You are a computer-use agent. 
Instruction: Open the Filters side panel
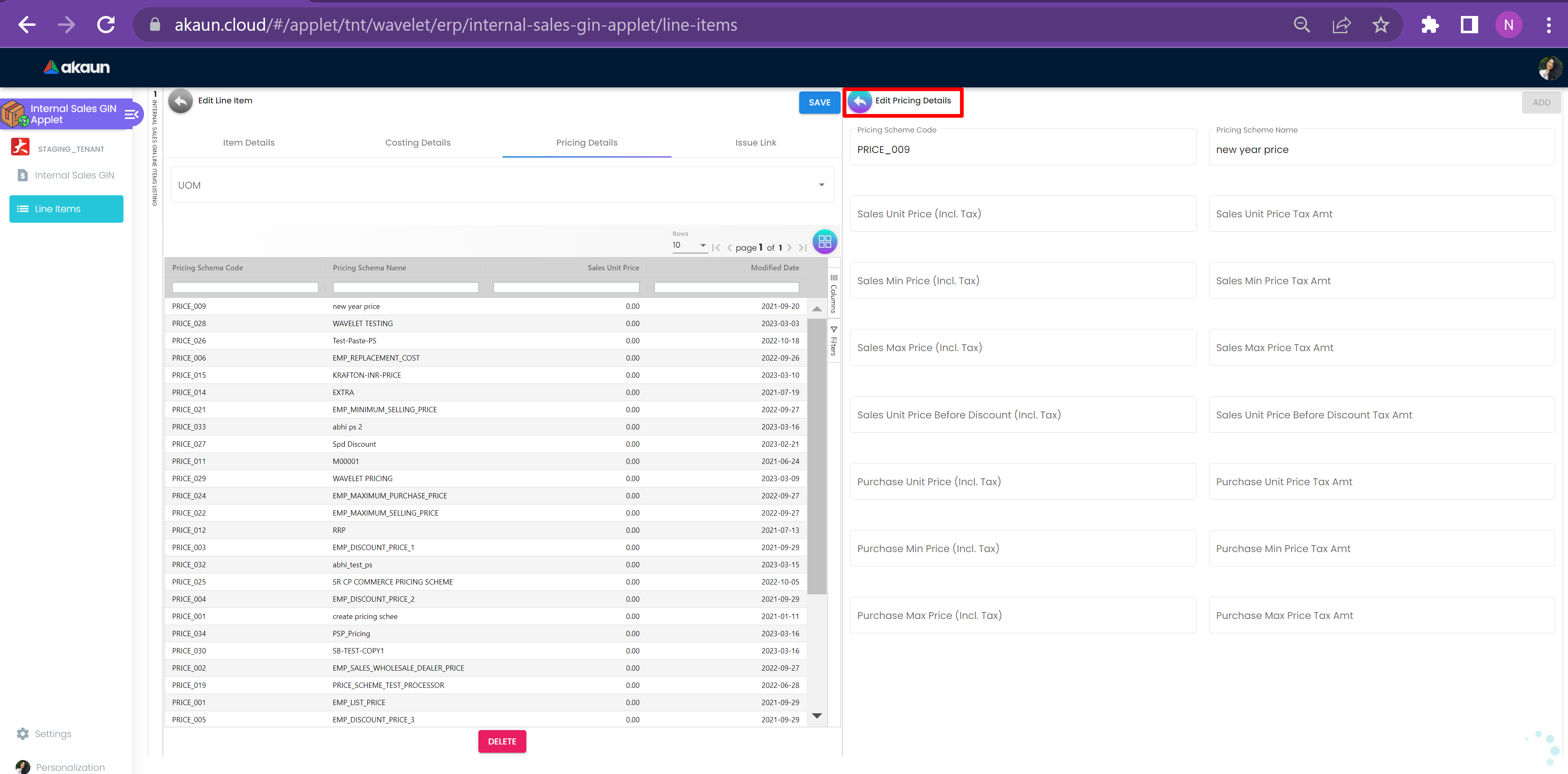(x=833, y=341)
